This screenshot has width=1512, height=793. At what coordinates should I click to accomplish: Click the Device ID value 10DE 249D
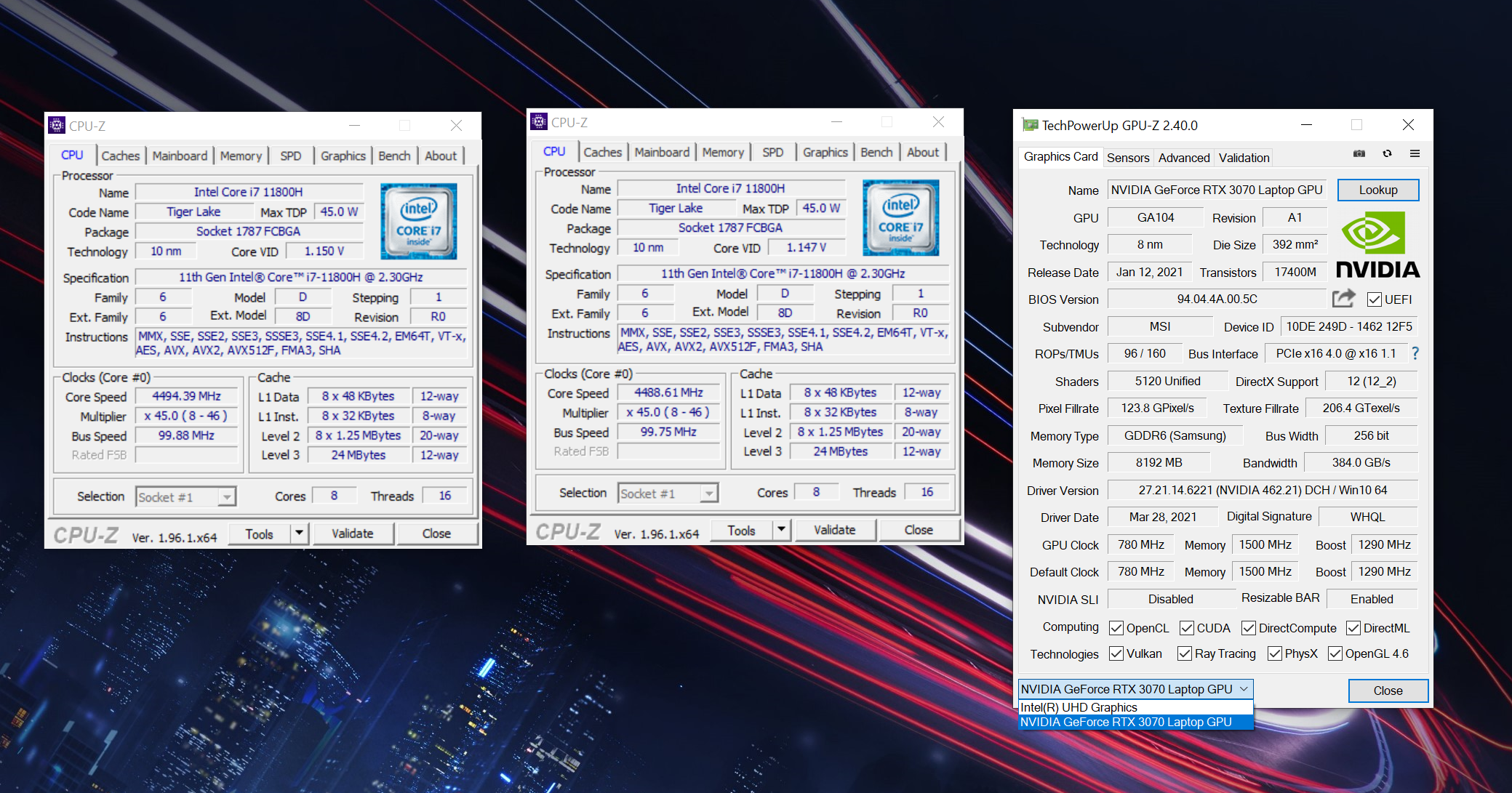click(1349, 326)
